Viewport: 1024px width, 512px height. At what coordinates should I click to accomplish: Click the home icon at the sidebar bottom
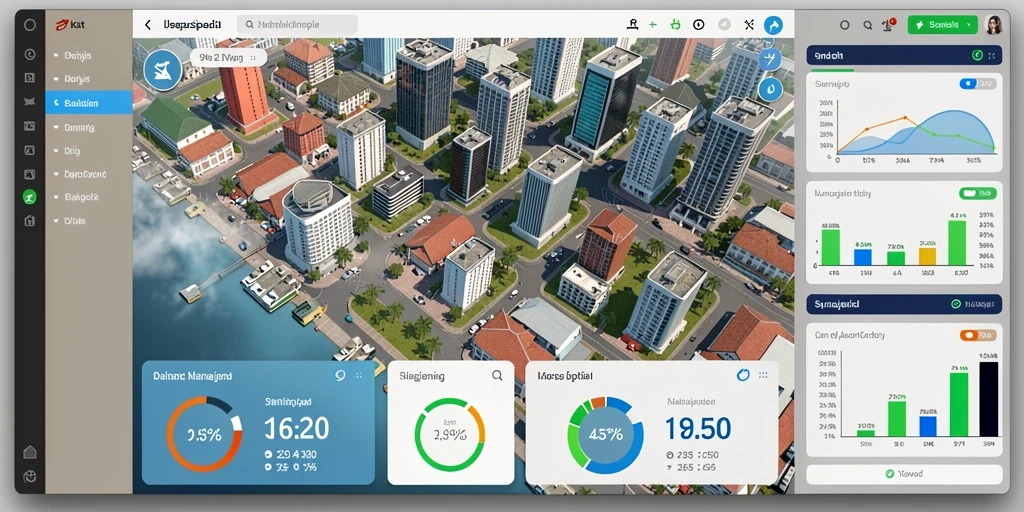click(x=29, y=451)
